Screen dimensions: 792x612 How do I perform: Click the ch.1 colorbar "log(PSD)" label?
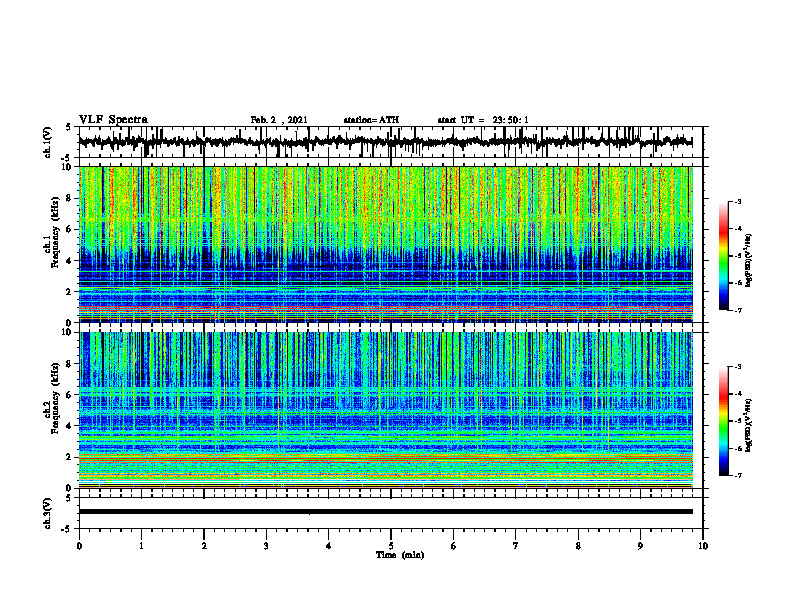tap(749, 261)
